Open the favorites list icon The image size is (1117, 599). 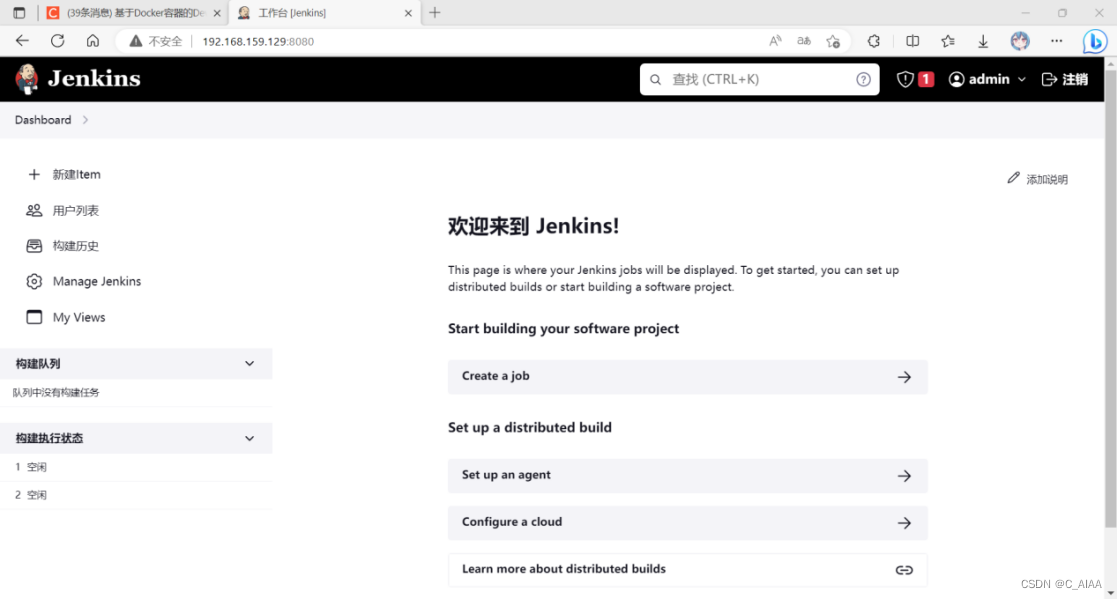pos(947,41)
